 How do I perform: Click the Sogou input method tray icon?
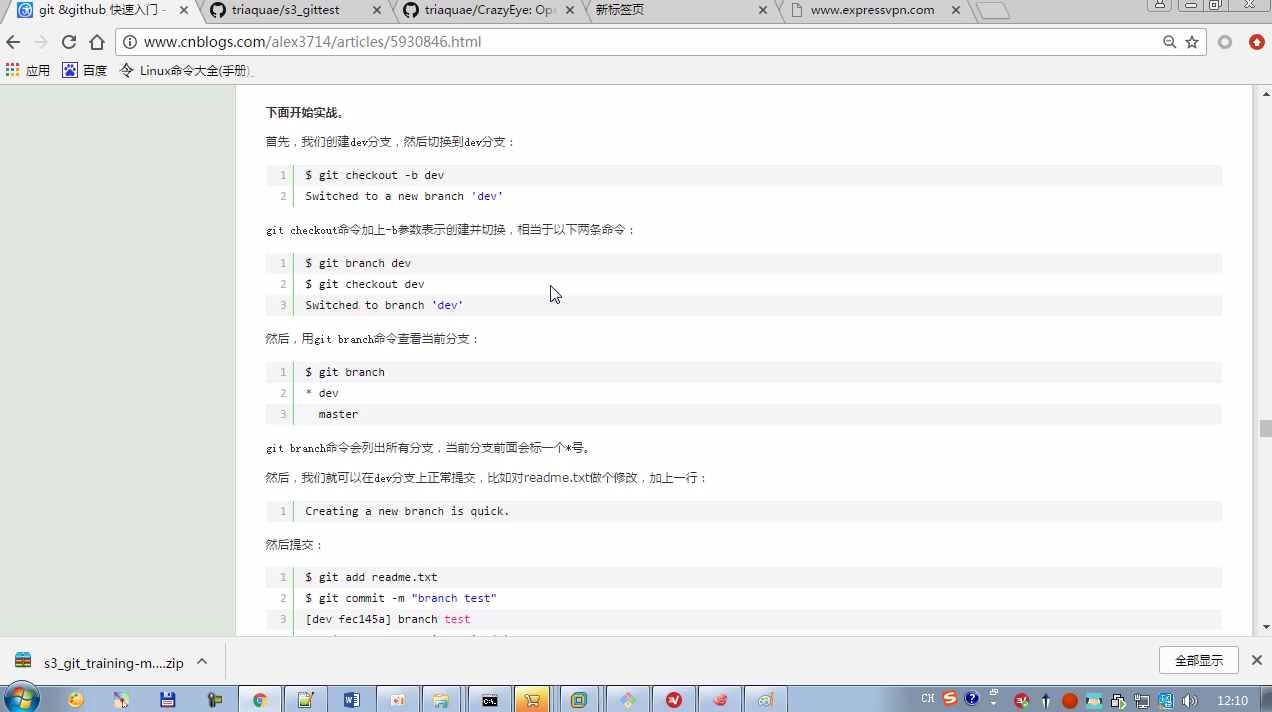[x=950, y=699]
